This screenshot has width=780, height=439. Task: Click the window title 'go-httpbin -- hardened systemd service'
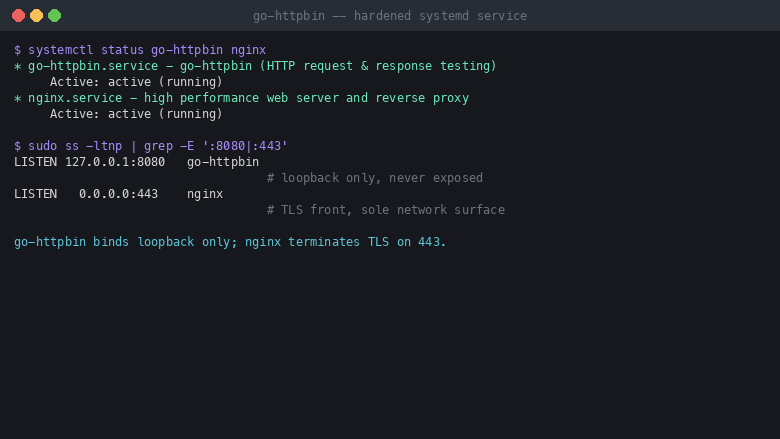pyautogui.click(x=390, y=16)
